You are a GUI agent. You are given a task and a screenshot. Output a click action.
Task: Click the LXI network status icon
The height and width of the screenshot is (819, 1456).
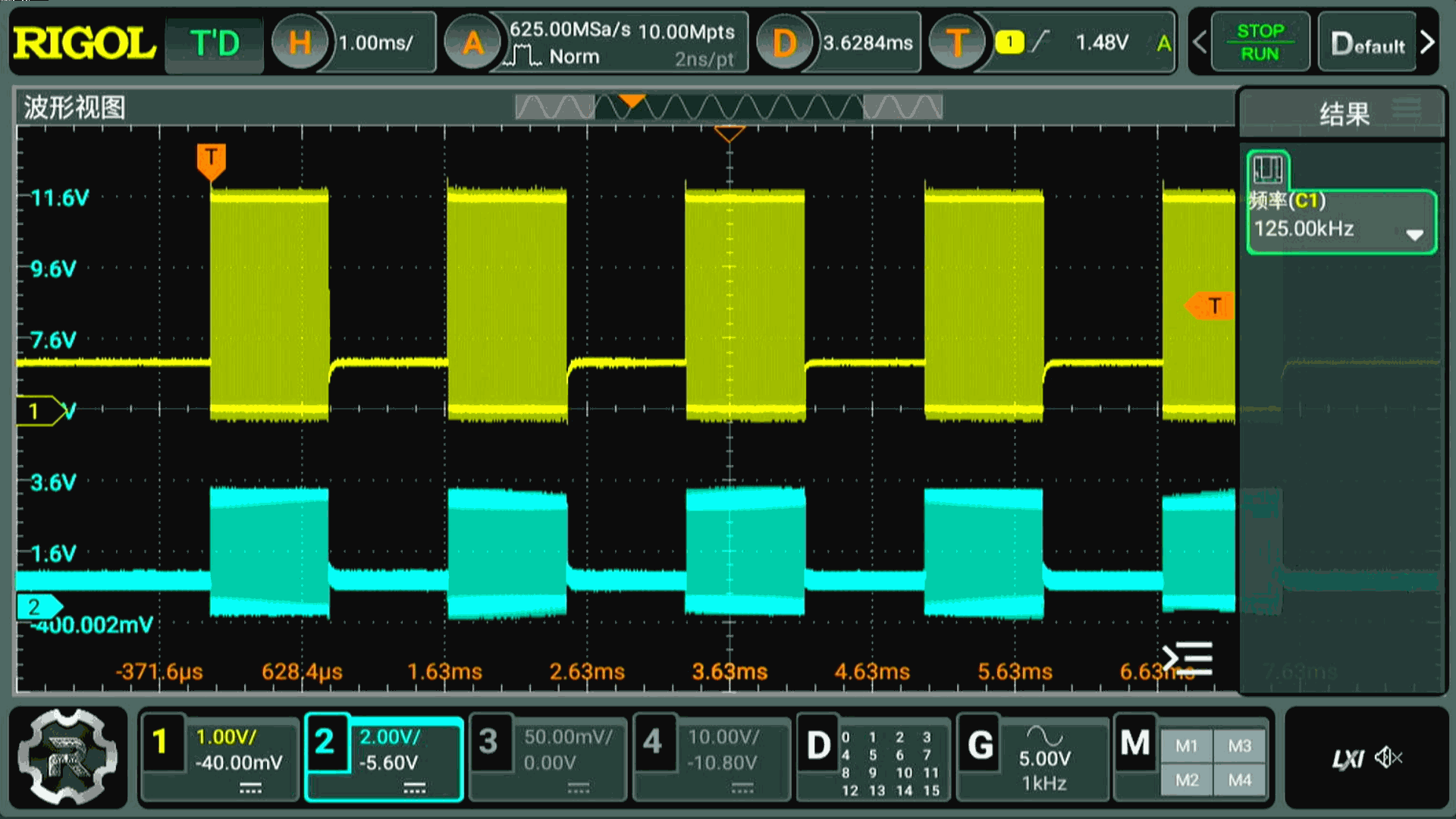click(x=1348, y=758)
